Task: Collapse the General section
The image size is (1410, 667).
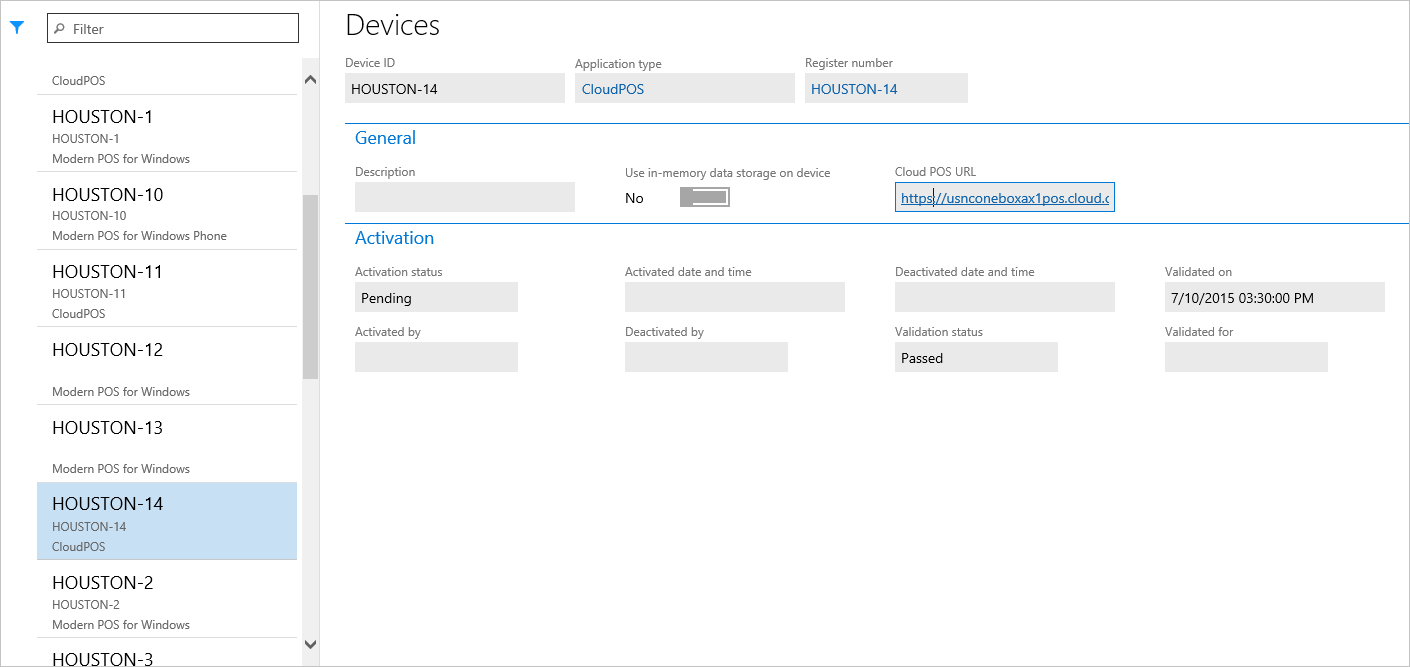Action: [x=385, y=137]
